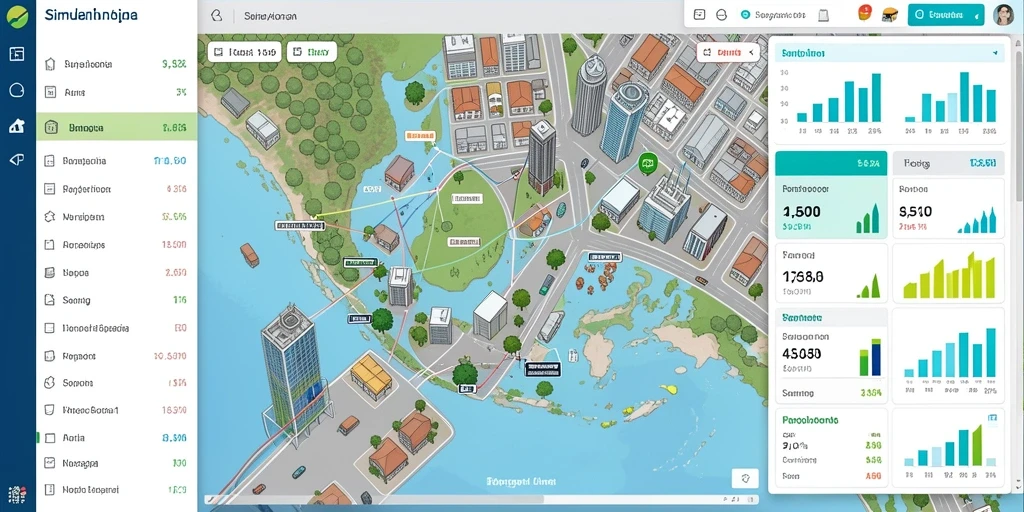Select the last sidebar row at the bottom
The image size is (1024, 512).
117,488
